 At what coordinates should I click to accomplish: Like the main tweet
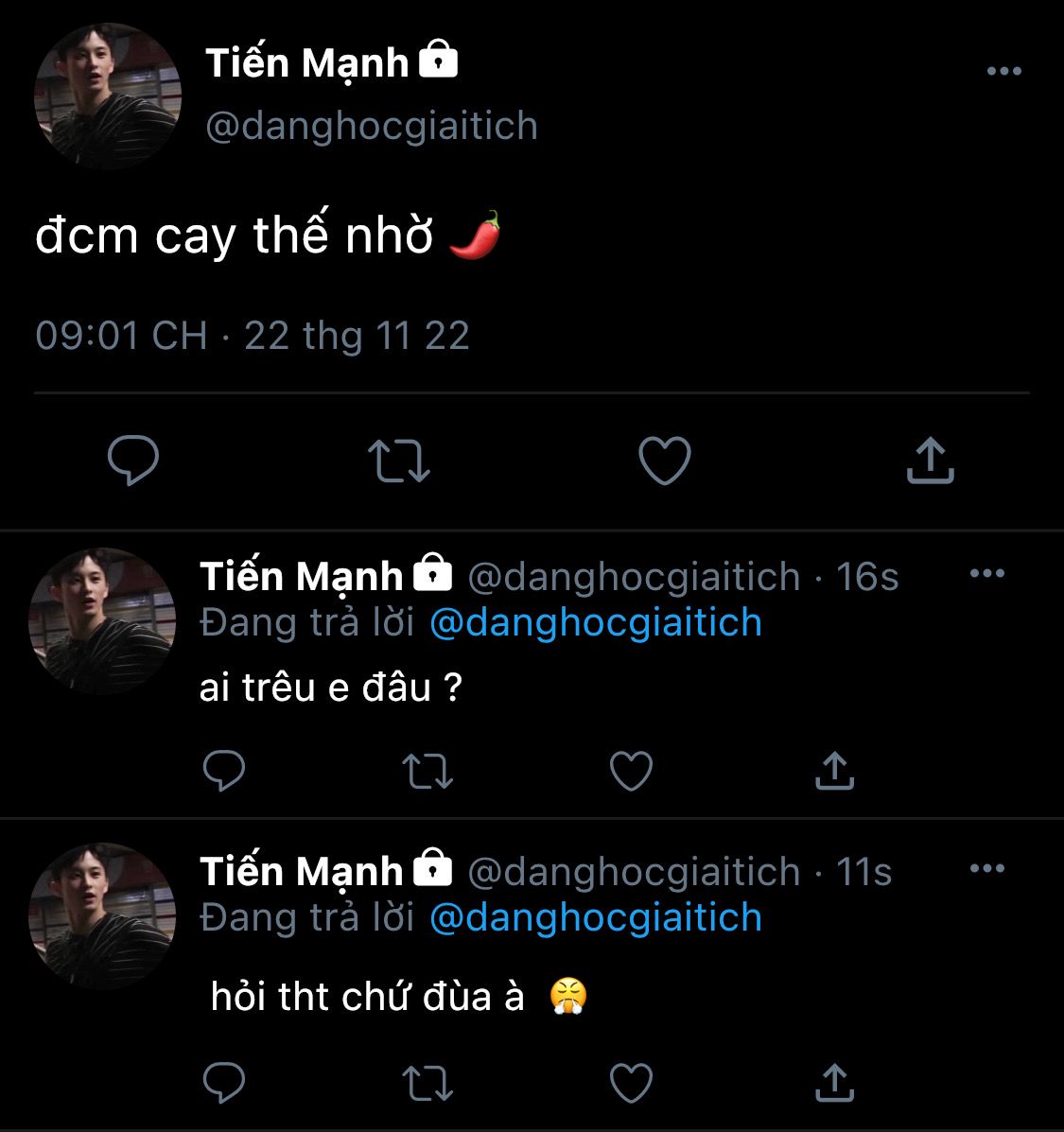coord(664,461)
